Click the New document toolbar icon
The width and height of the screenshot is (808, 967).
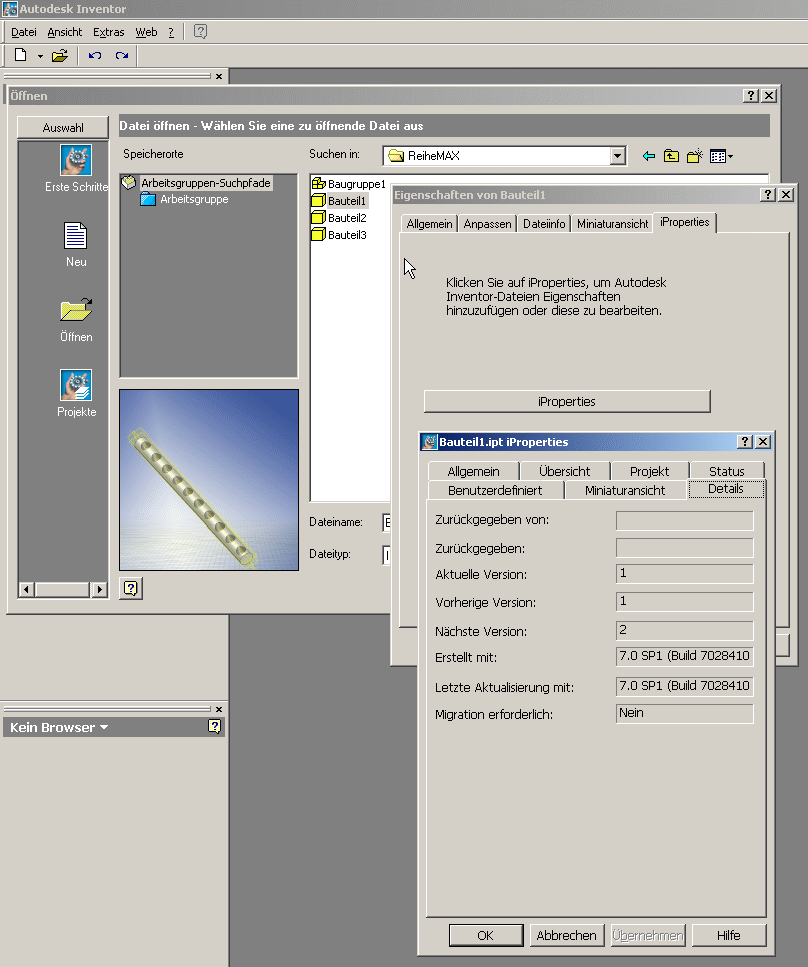(20, 56)
